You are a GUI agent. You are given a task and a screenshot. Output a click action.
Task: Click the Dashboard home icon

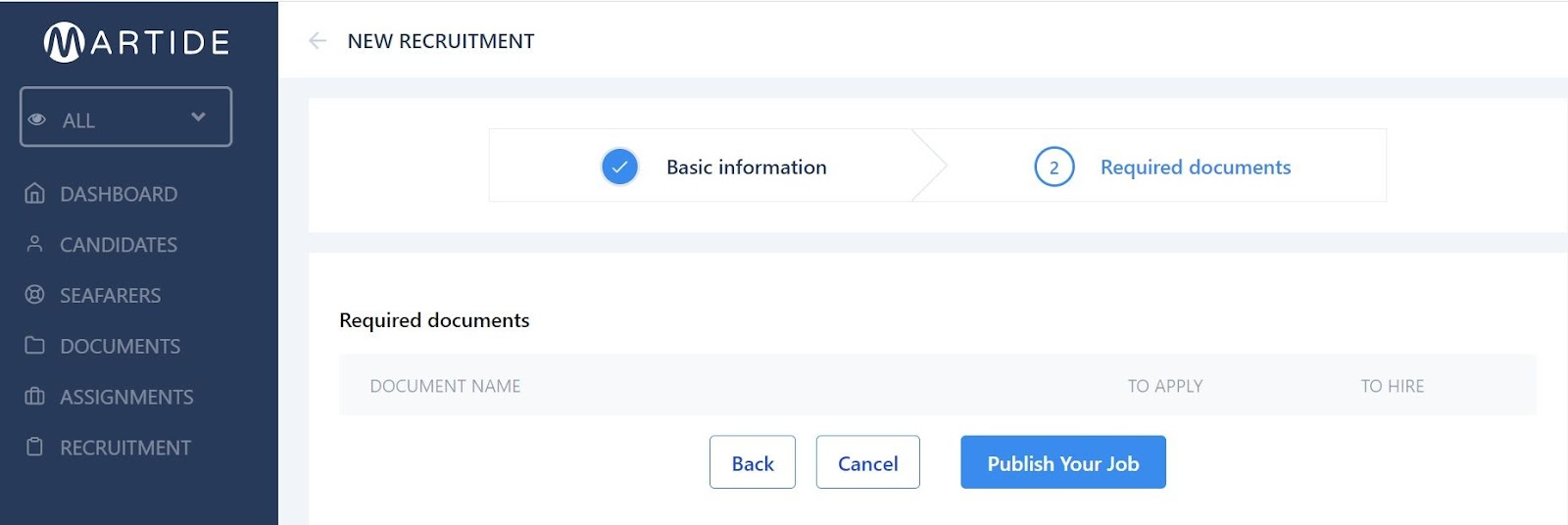click(x=34, y=194)
